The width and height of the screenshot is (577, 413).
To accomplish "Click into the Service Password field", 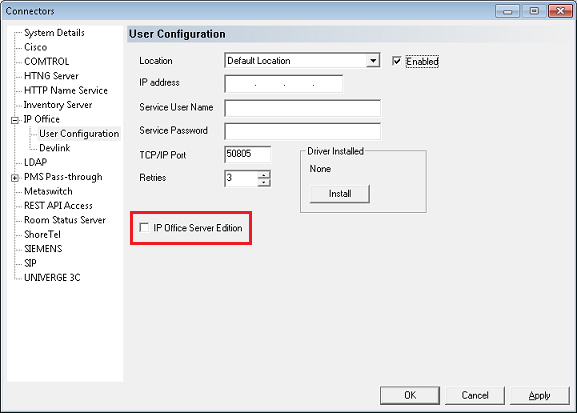I will (302, 131).
